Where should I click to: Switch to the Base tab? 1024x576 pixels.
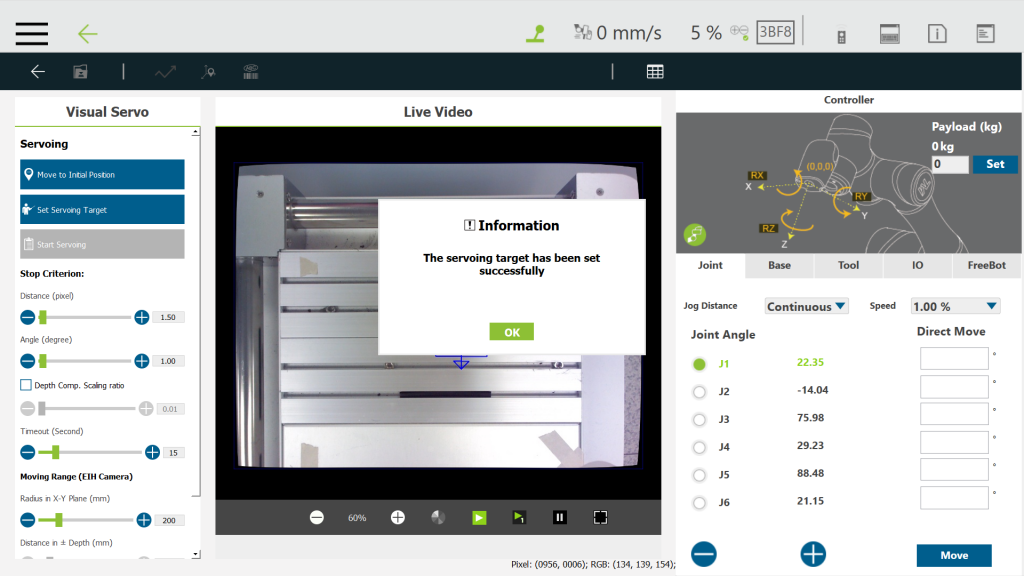click(779, 265)
